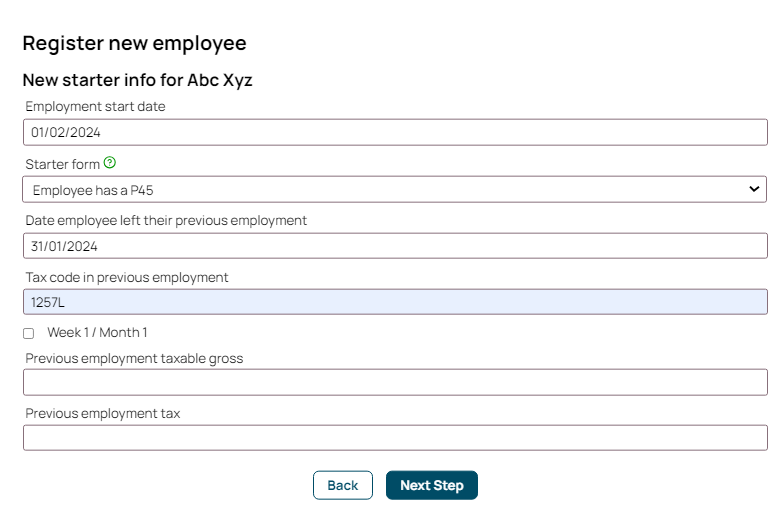Click the 'New starter info for Abc Xyz' heading
The width and height of the screenshot is (783, 520).
(x=138, y=80)
